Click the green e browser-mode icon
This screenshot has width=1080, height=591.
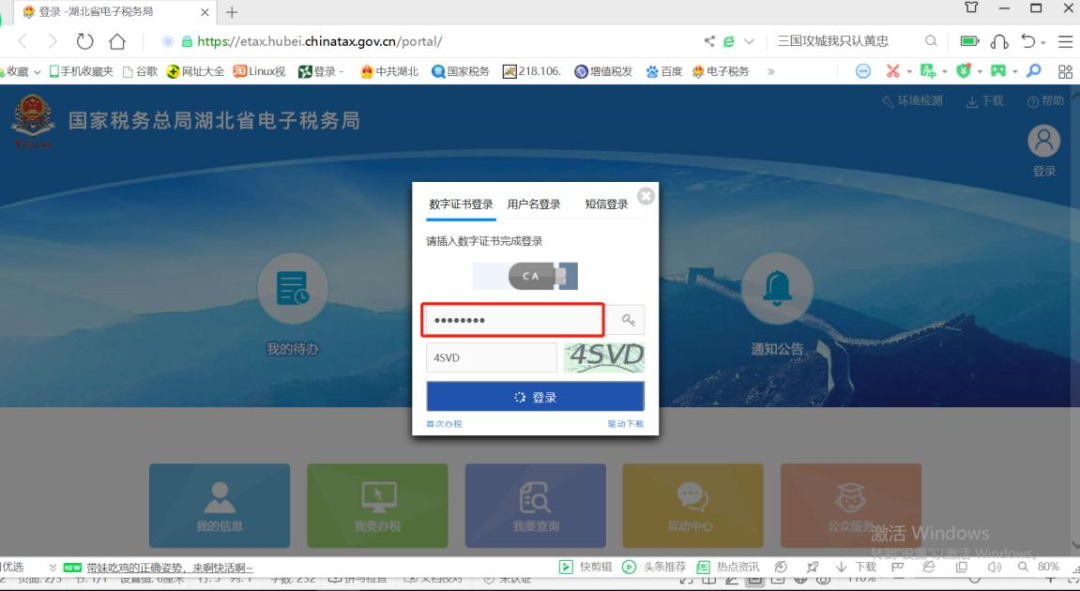[x=728, y=41]
